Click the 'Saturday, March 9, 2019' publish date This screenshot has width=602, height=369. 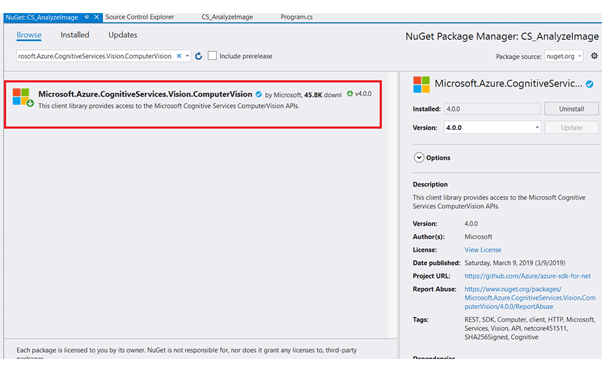[x=515, y=263]
